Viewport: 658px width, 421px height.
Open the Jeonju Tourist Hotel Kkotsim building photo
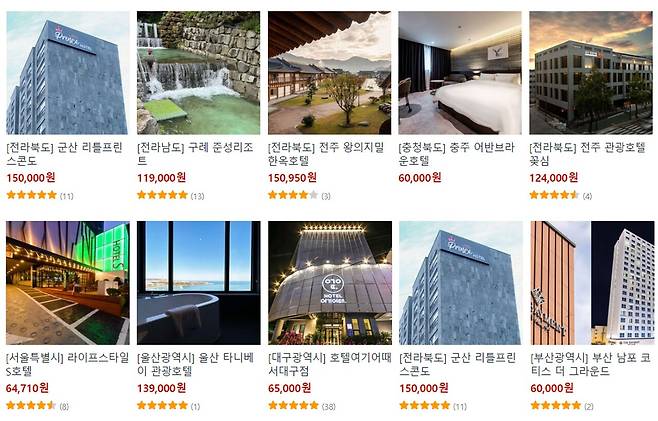[591, 73]
